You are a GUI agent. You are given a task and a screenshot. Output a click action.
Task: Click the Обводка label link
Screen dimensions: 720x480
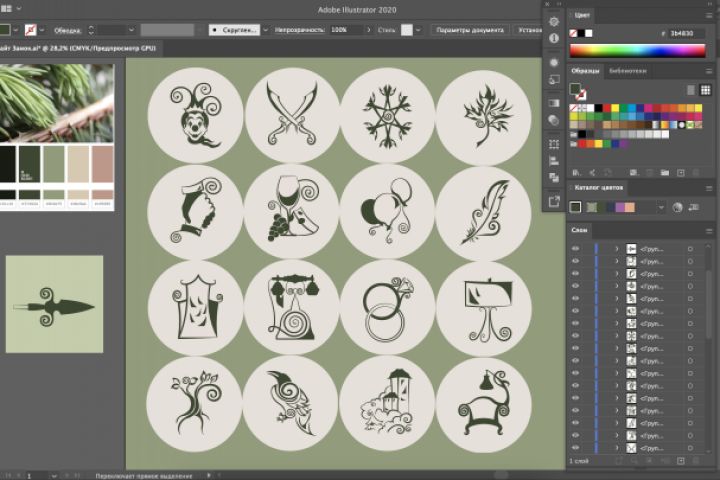(68, 30)
